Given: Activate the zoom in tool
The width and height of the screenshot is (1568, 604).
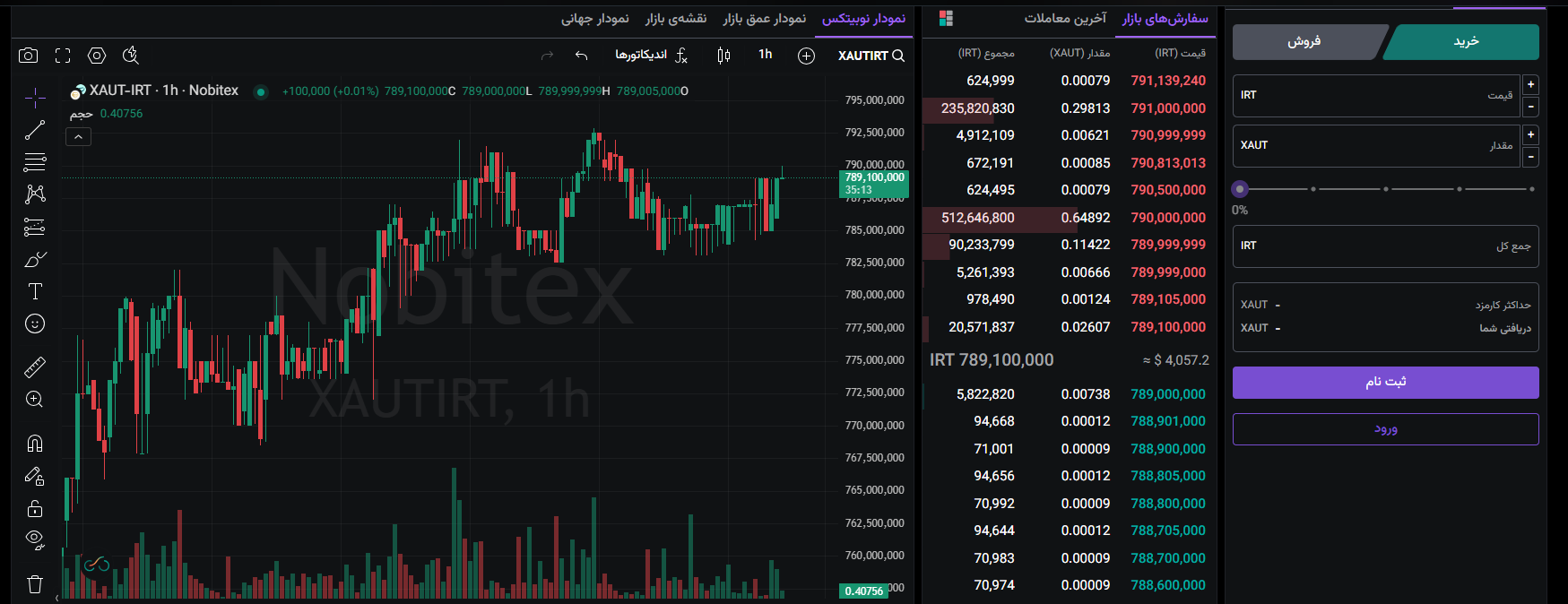Looking at the screenshot, I should (35, 400).
